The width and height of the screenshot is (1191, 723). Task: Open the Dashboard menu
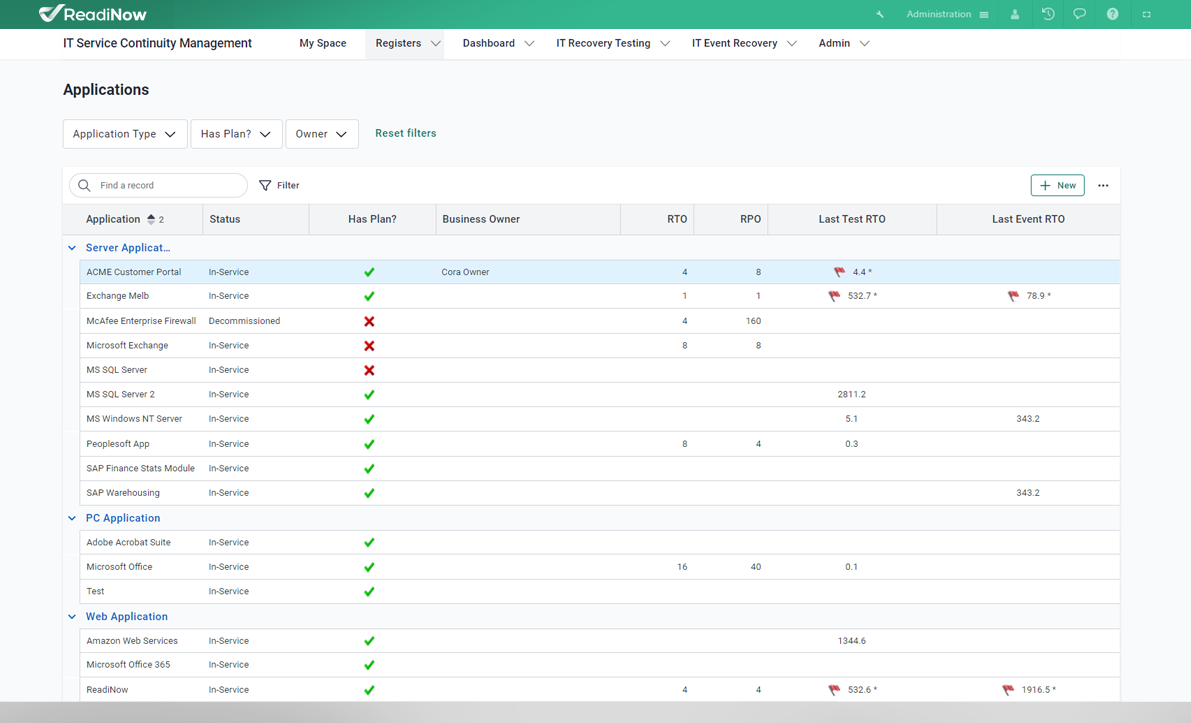498,43
